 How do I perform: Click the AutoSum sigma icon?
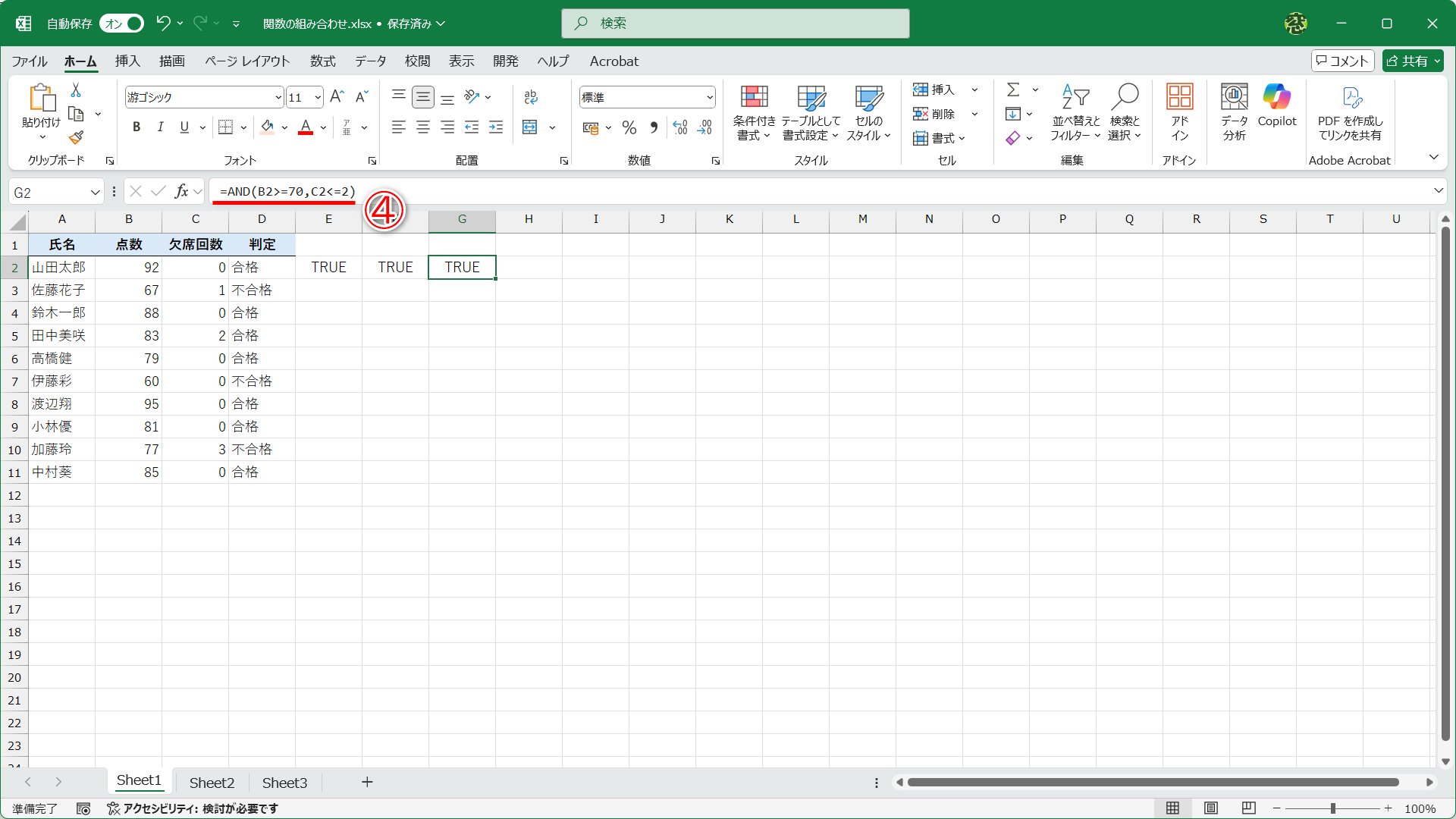(1012, 90)
